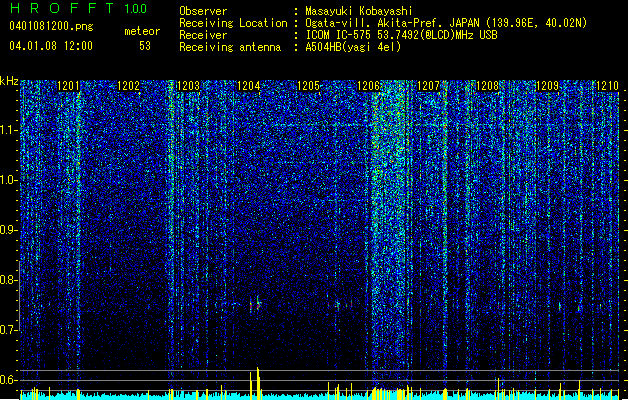Click the 0.8 kHz axis label
629x400 pixels.
8,280
